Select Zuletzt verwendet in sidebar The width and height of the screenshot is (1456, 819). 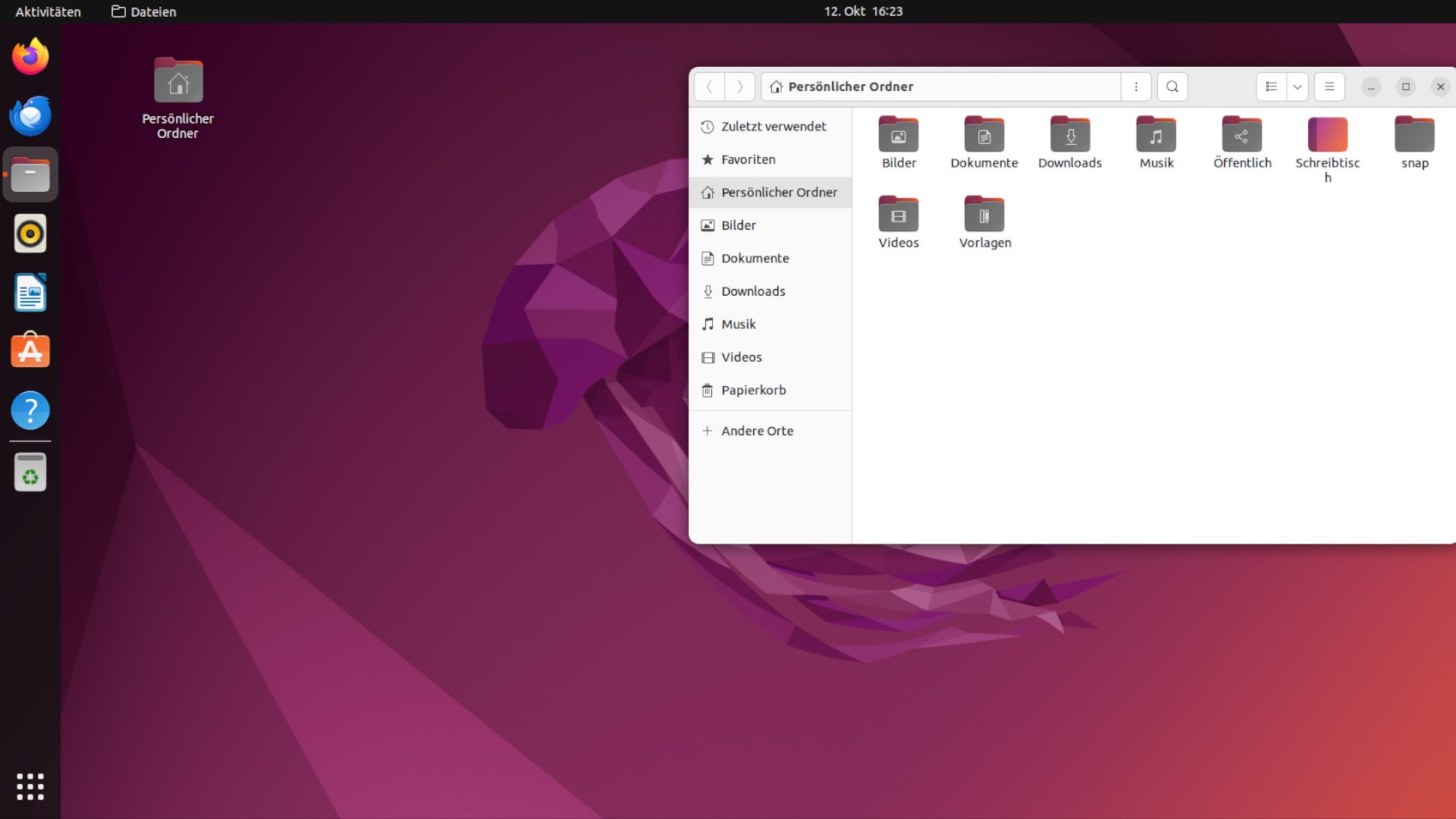[773, 127]
